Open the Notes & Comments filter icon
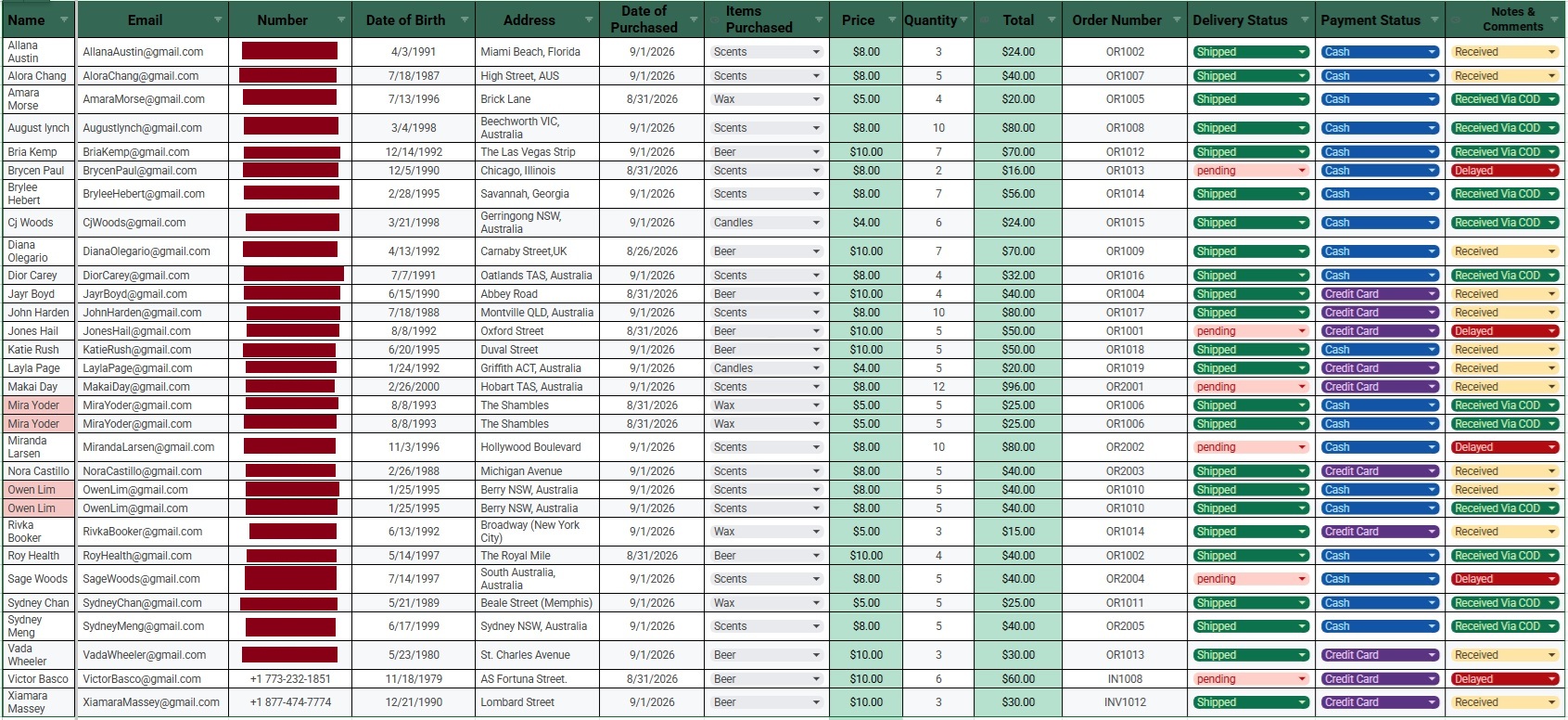Image resolution: width=1568 pixels, height=720 pixels. click(1556, 19)
